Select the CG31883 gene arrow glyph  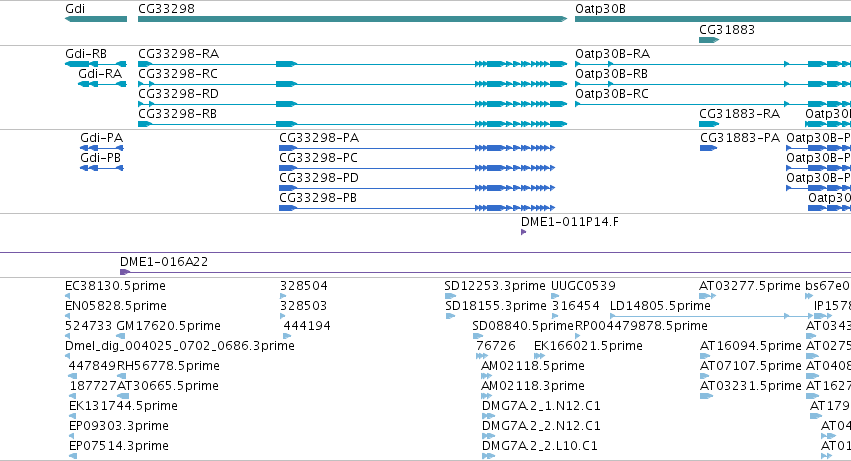pyautogui.click(x=709, y=40)
